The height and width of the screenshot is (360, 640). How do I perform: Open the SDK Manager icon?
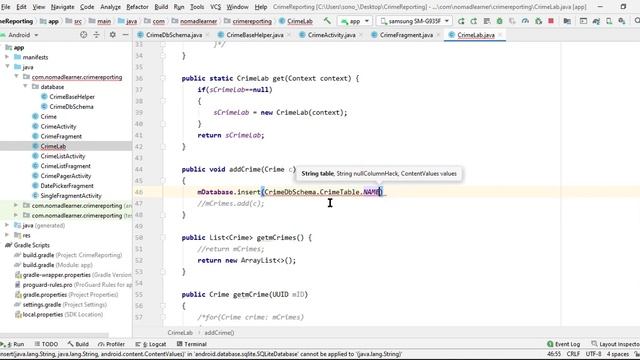pos(622,21)
